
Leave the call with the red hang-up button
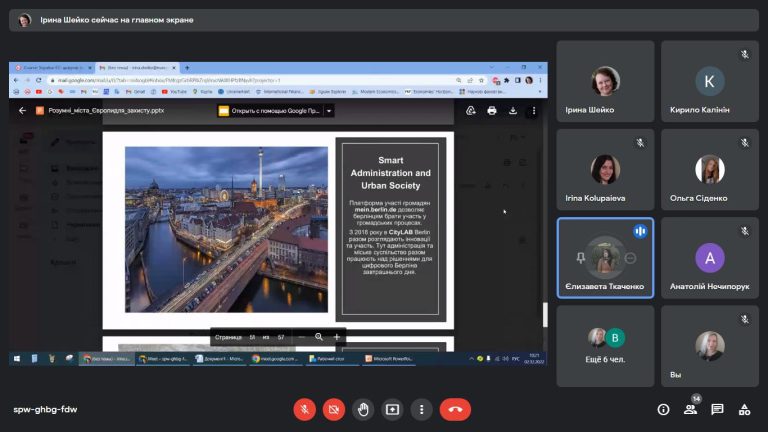pyautogui.click(x=455, y=409)
